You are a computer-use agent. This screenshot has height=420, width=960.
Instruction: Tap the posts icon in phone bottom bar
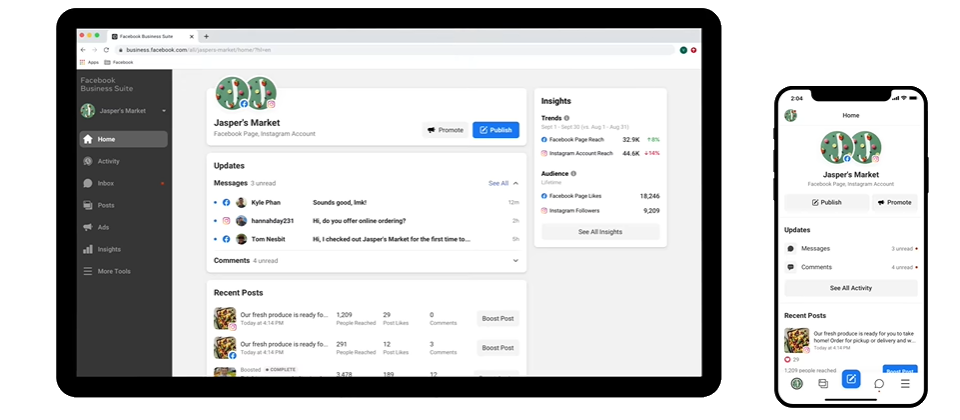coord(823,384)
